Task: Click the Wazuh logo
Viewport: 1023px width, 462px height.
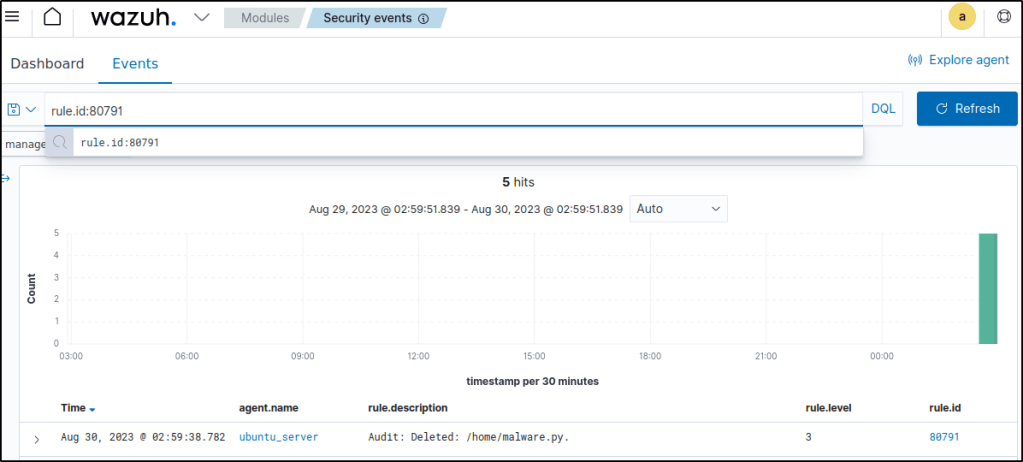Action: click(x=133, y=18)
